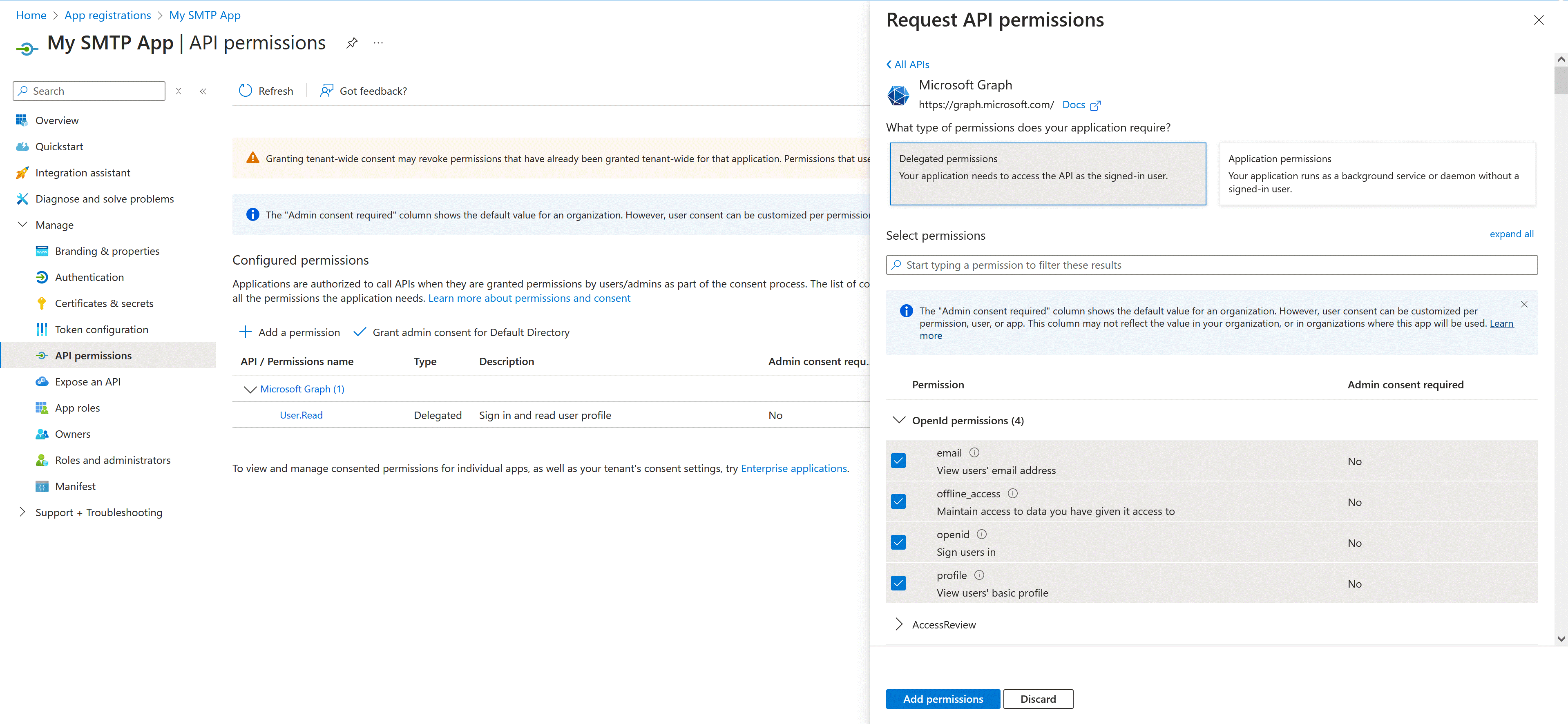Image resolution: width=1568 pixels, height=724 pixels.
Task: Click the panel vertical scrollbar thumb
Action: 1561,80
